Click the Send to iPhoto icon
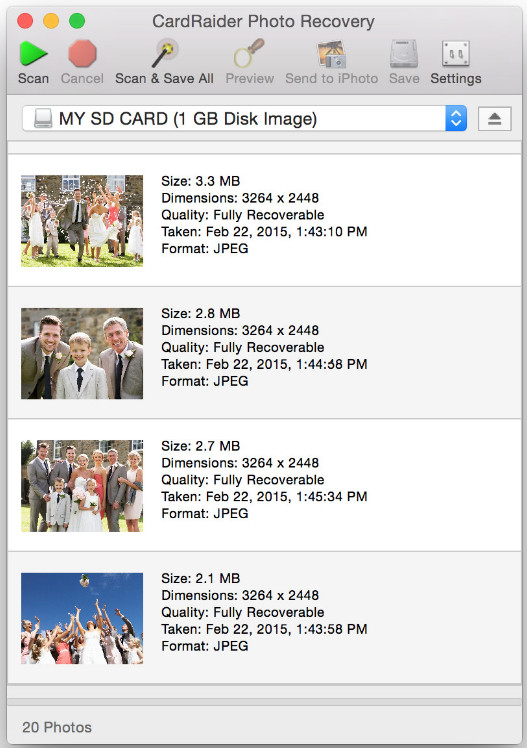This screenshot has height=748, width=527. [x=331, y=54]
